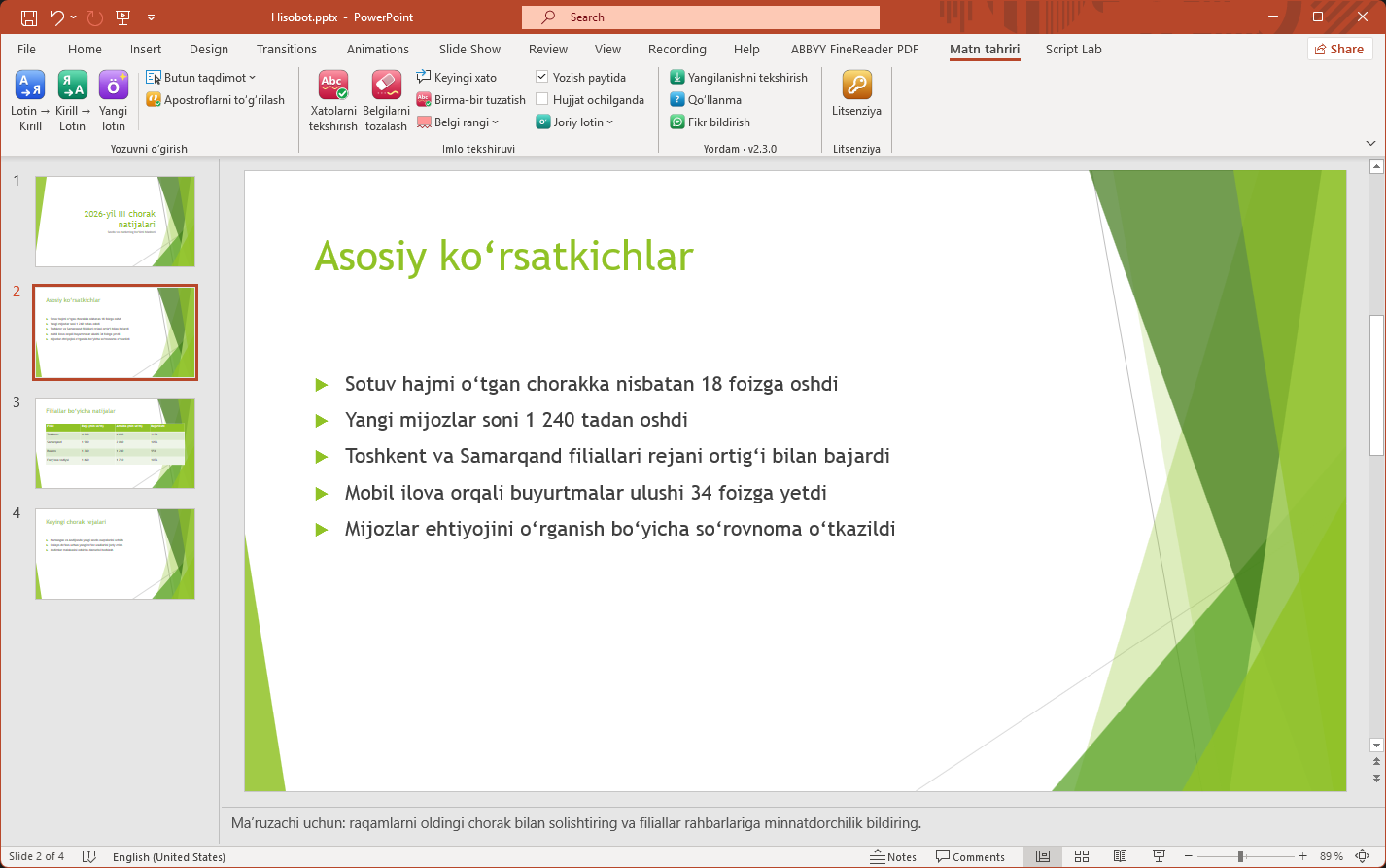Click Apostroflarni to'g'rilash command

click(x=216, y=99)
